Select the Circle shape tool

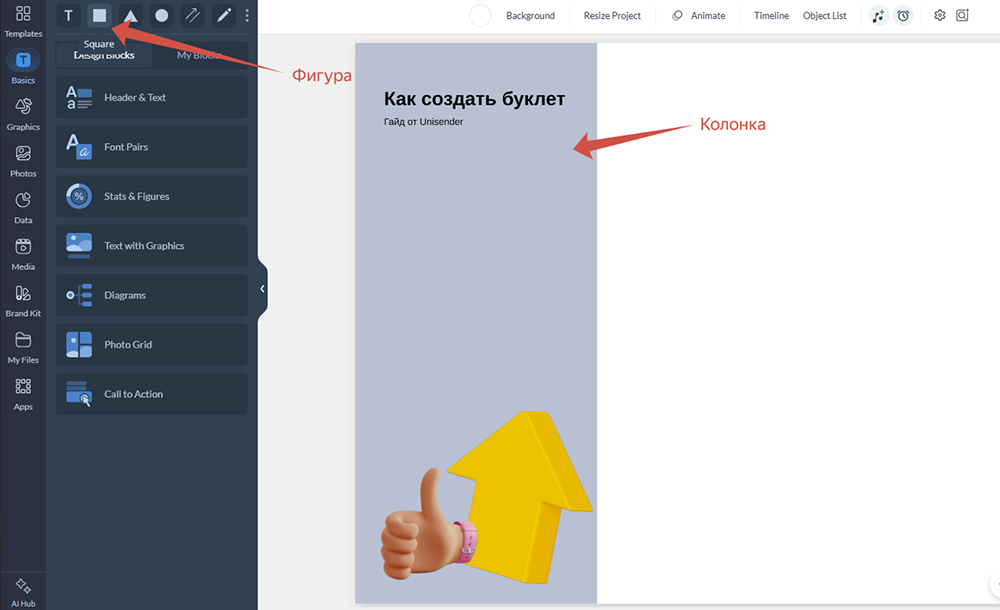click(162, 15)
